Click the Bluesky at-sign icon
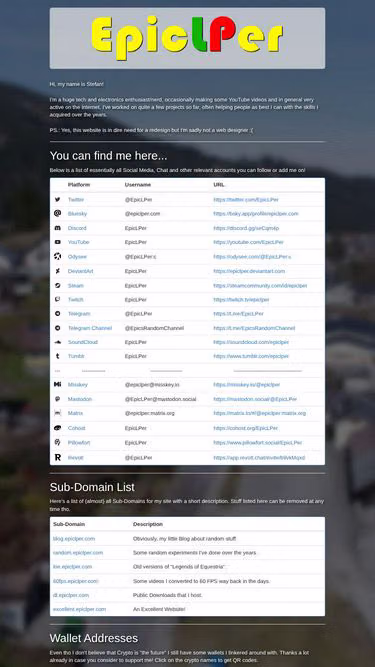Screen dimensions: 375x667 click(x=57, y=214)
